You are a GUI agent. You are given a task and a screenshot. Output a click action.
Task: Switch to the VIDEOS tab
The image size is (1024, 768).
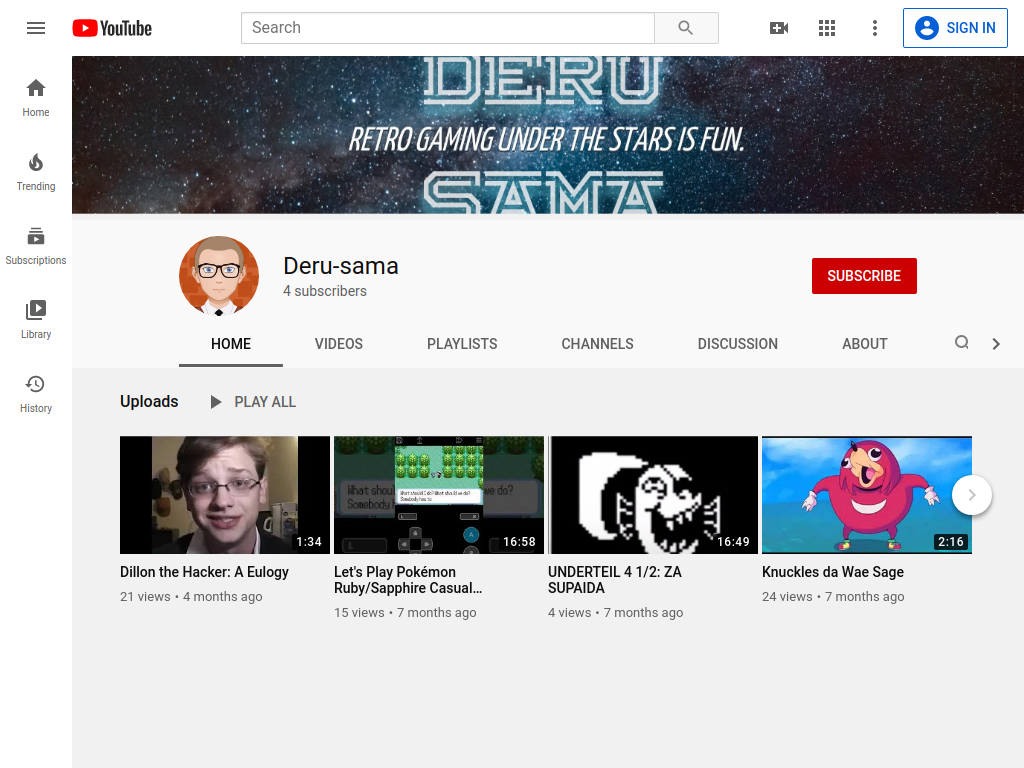[338, 344]
